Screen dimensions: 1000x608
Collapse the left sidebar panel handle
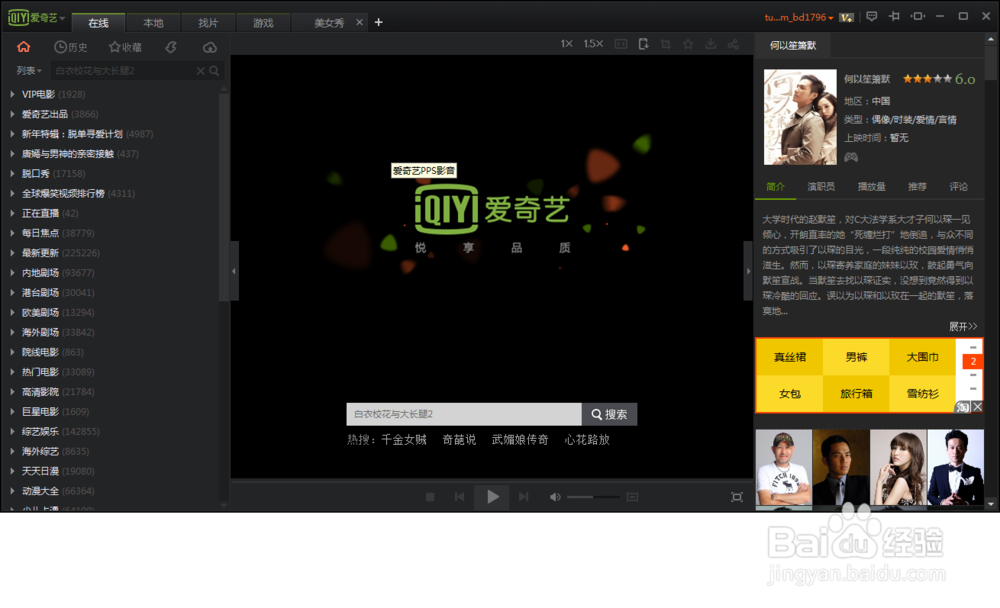coord(234,271)
